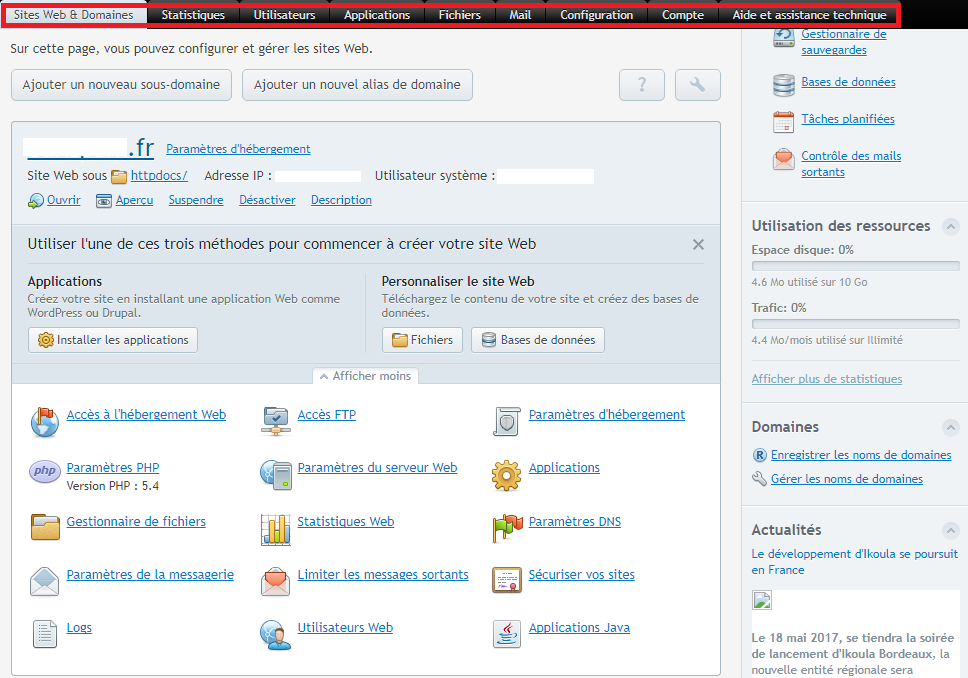
Task: Open Le développement d'Ikoula news link
Action: (854, 562)
